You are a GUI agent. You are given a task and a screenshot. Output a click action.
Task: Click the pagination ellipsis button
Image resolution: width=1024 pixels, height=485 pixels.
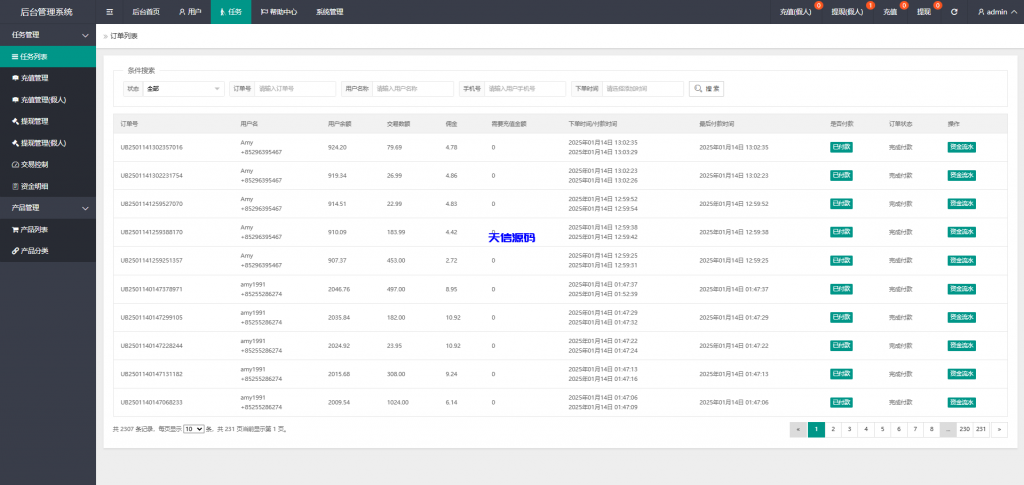point(948,430)
